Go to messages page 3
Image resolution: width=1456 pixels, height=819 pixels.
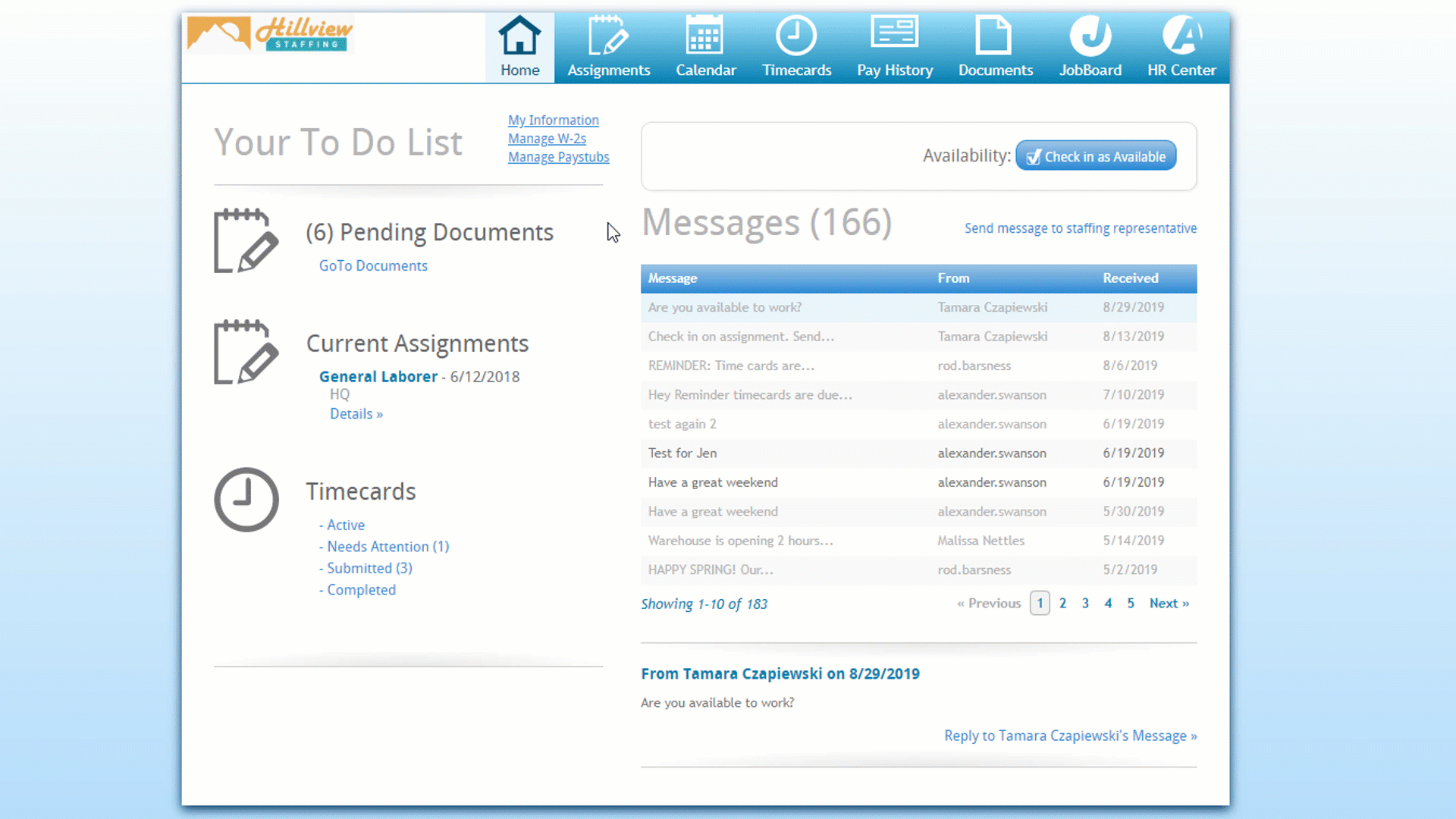click(x=1085, y=604)
